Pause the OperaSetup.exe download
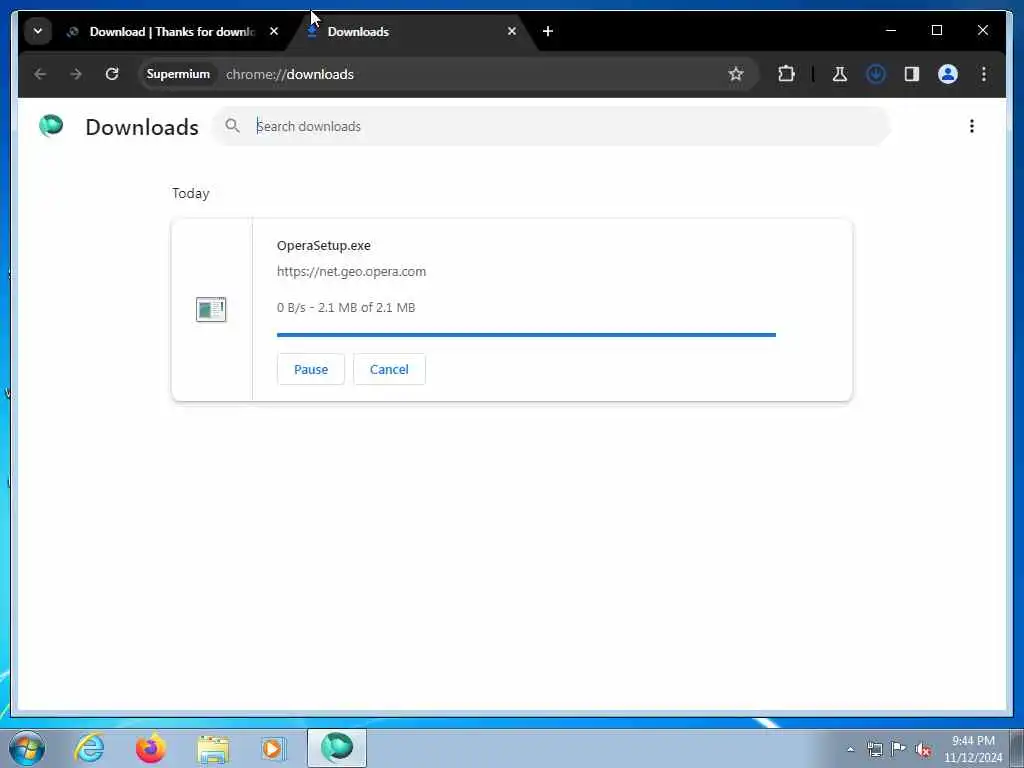 tap(311, 370)
